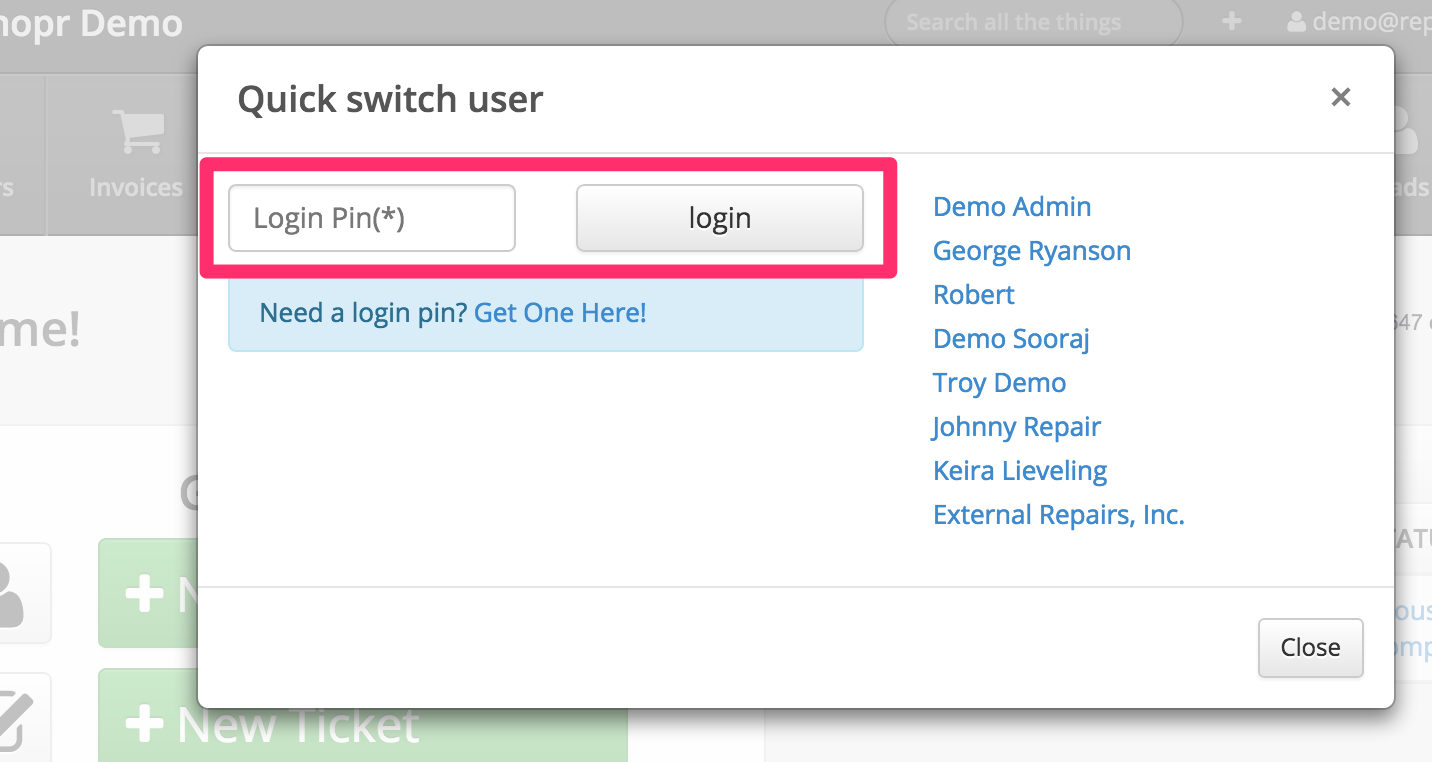
Task: Select George Ryanson from user list
Action: 1031,251
